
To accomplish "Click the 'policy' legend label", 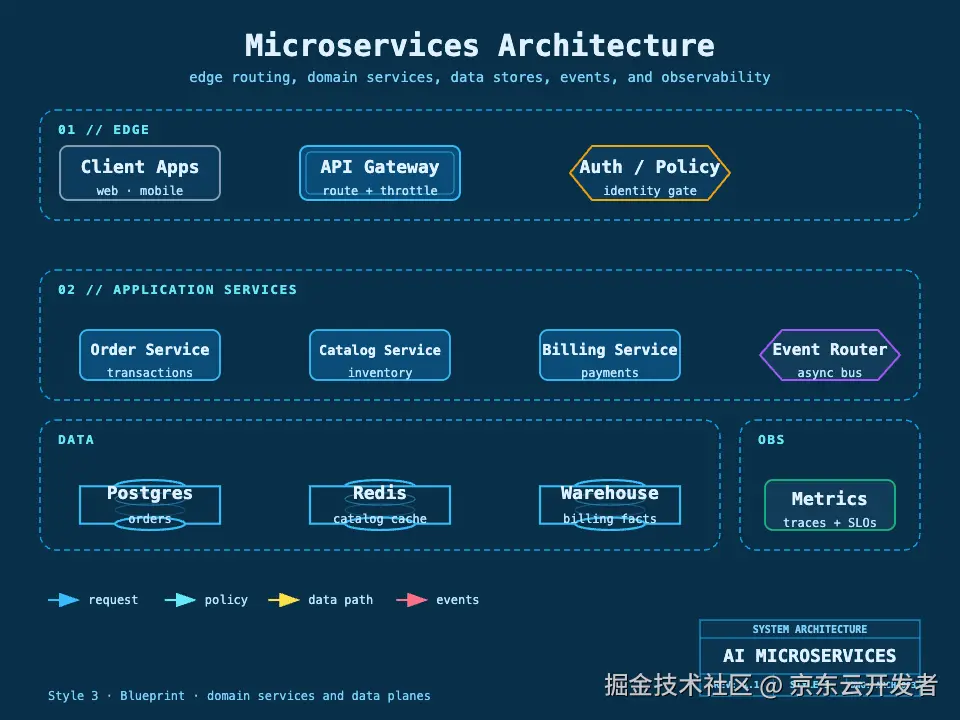I will pyautogui.click(x=226, y=600).
